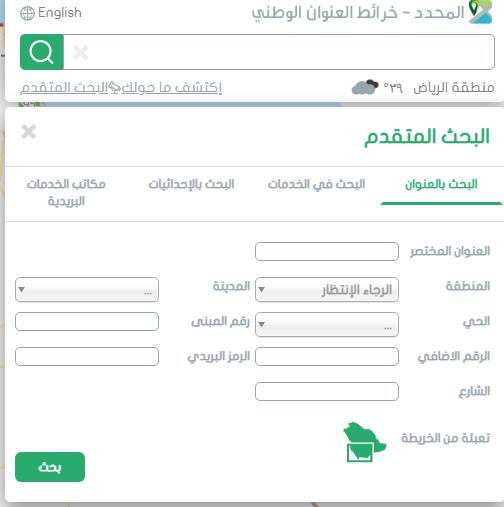Image resolution: width=504 pixels, height=507 pixels.
Task: Click the app logo beside المحدد
Action: [x=480, y=12]
